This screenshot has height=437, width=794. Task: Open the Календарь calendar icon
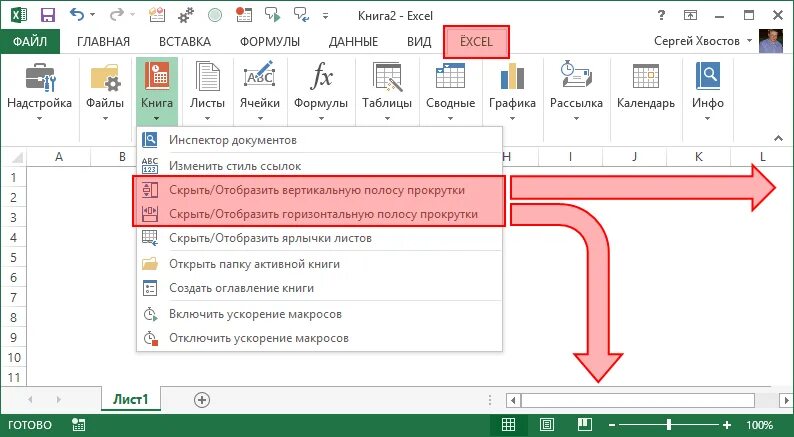[x=646, y=76]
